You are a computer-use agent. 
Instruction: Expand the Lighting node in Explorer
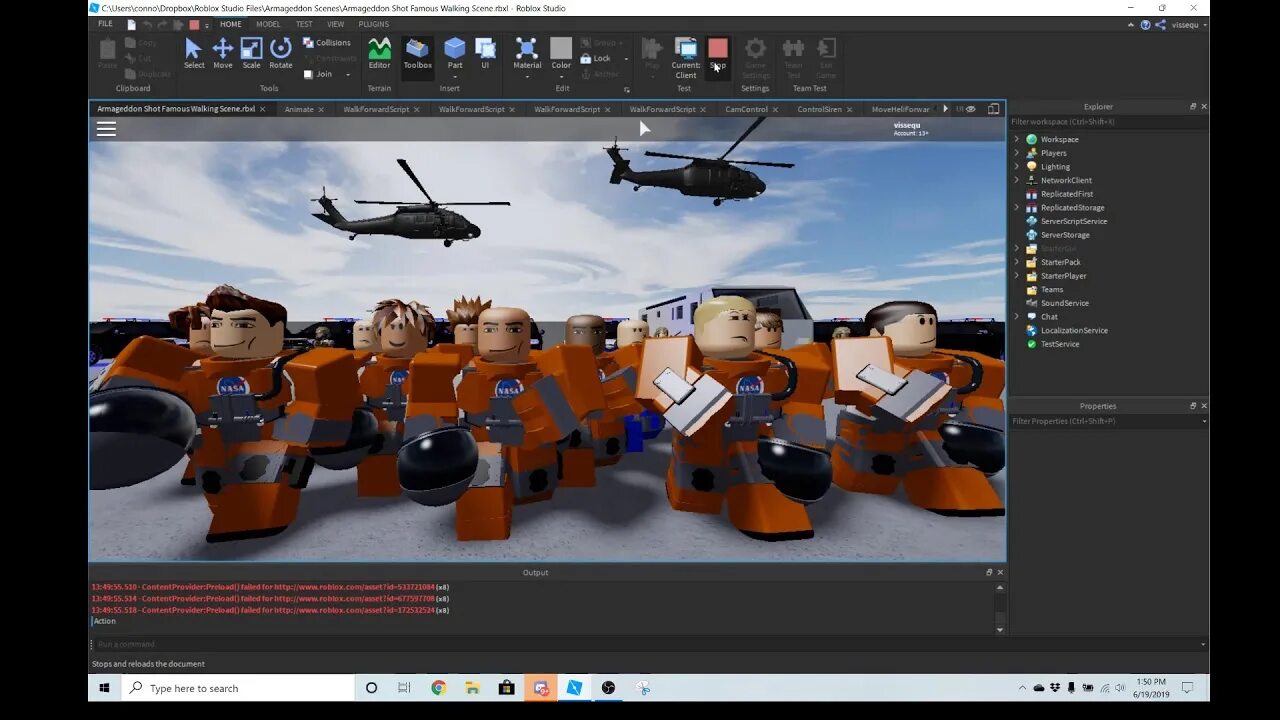[1017, 167]
